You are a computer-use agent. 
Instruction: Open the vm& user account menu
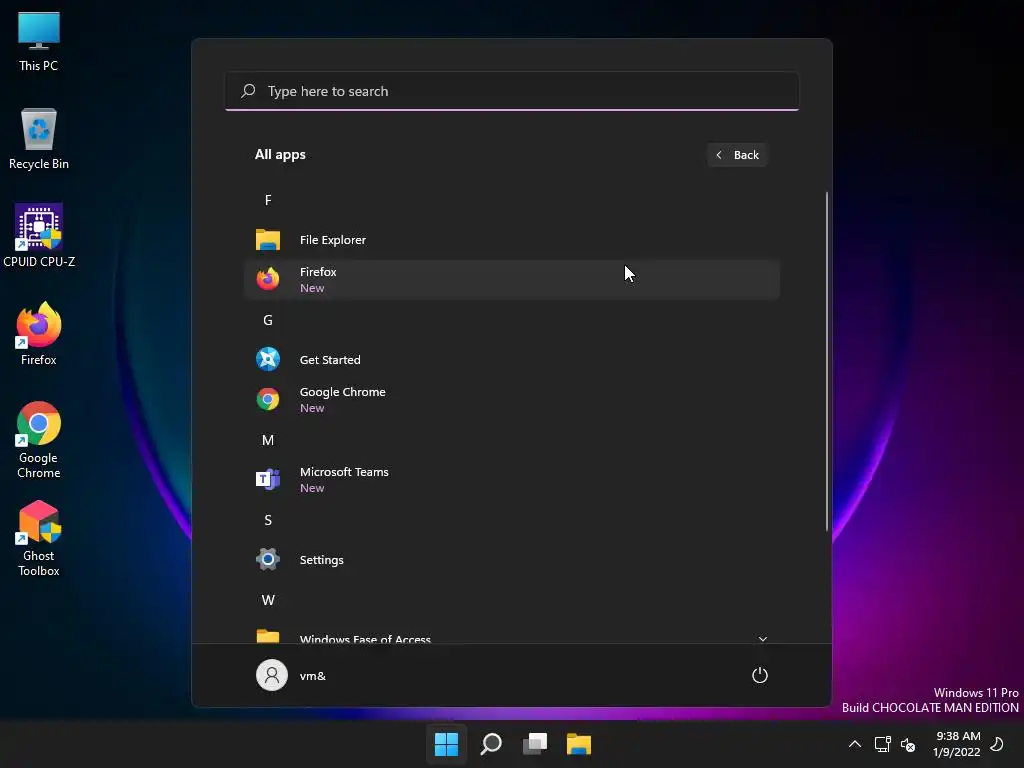[291, 675]
